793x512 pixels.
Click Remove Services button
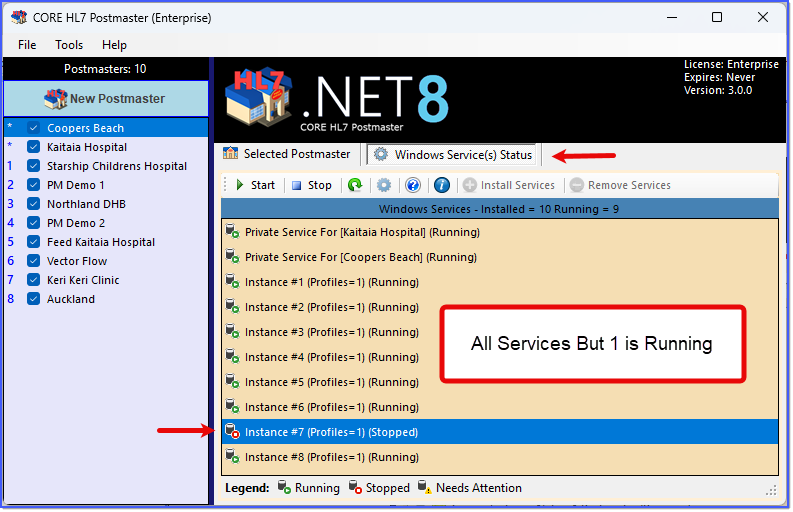[x=621, y=185]
